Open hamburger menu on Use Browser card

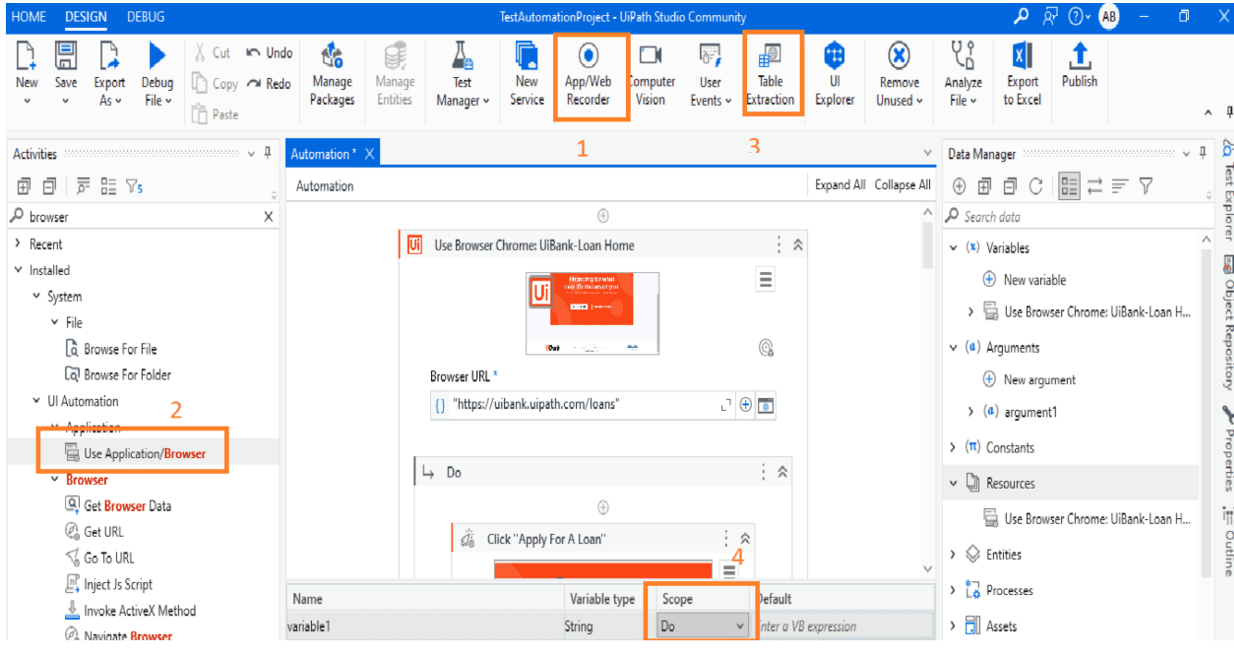tap(766, 280)
